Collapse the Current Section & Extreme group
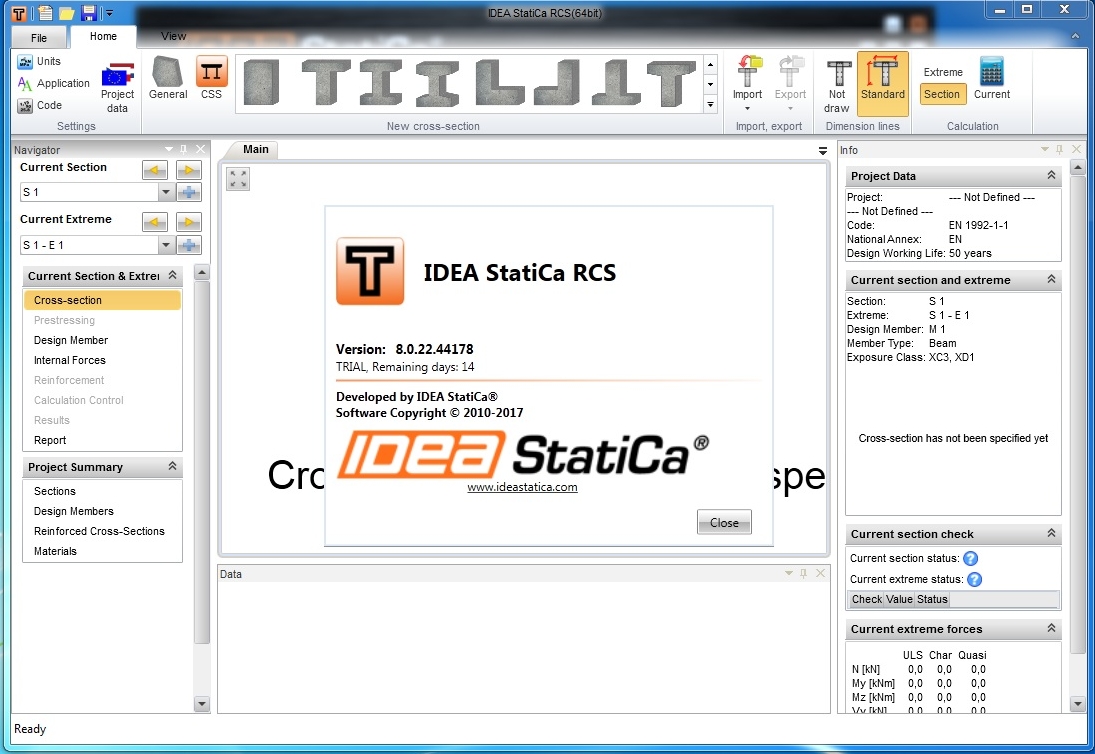Viewport: 1095px width, 754px height. [172, 276]
